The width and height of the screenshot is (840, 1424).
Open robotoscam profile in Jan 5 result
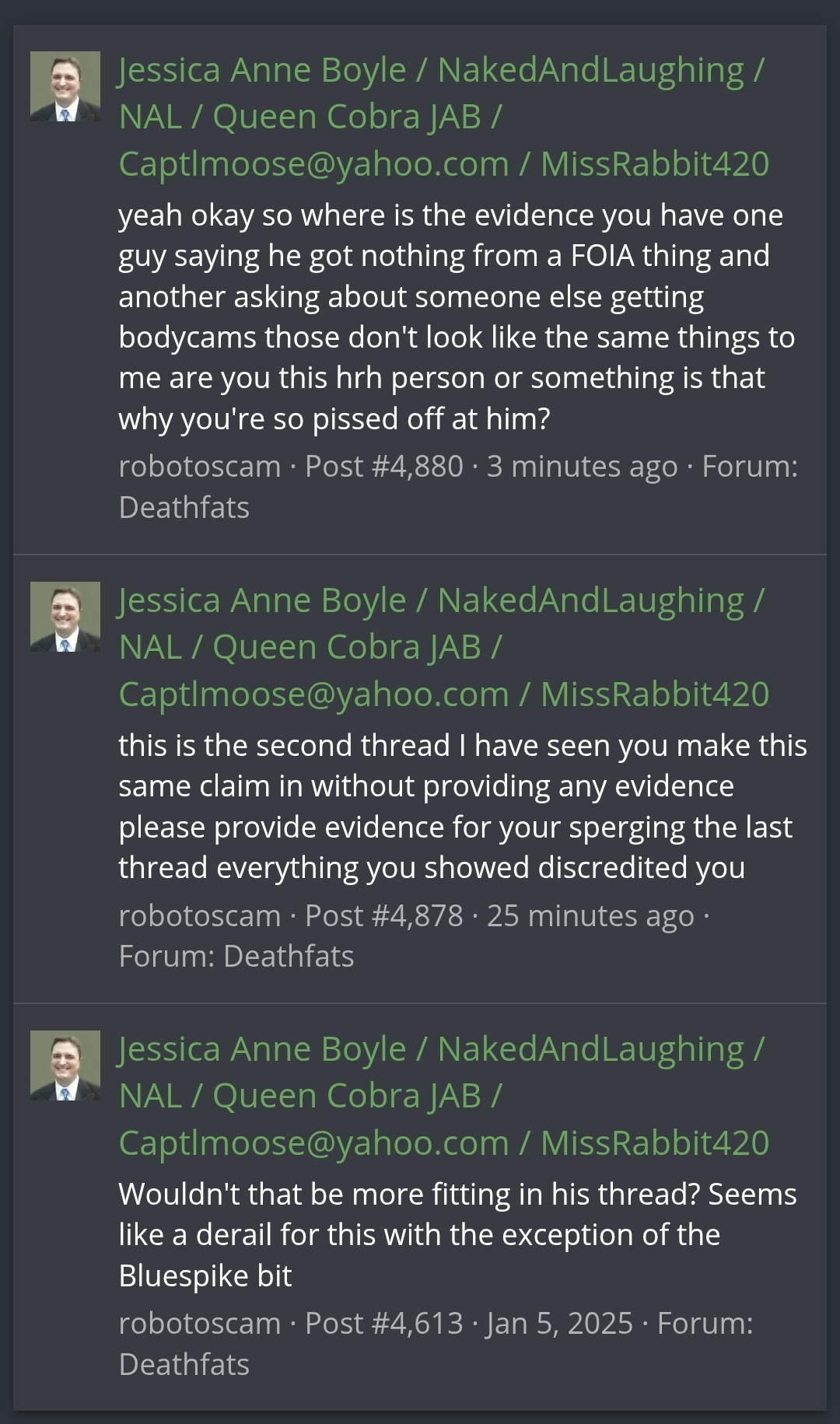(x=200, y=1323)
